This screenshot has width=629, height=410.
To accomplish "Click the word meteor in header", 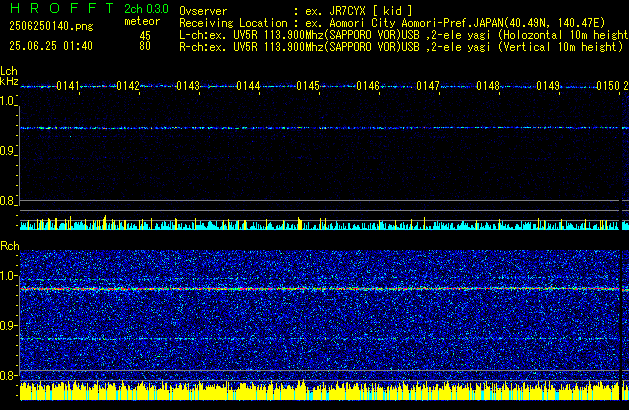I will pyautogui.click(x=142, y=21).
